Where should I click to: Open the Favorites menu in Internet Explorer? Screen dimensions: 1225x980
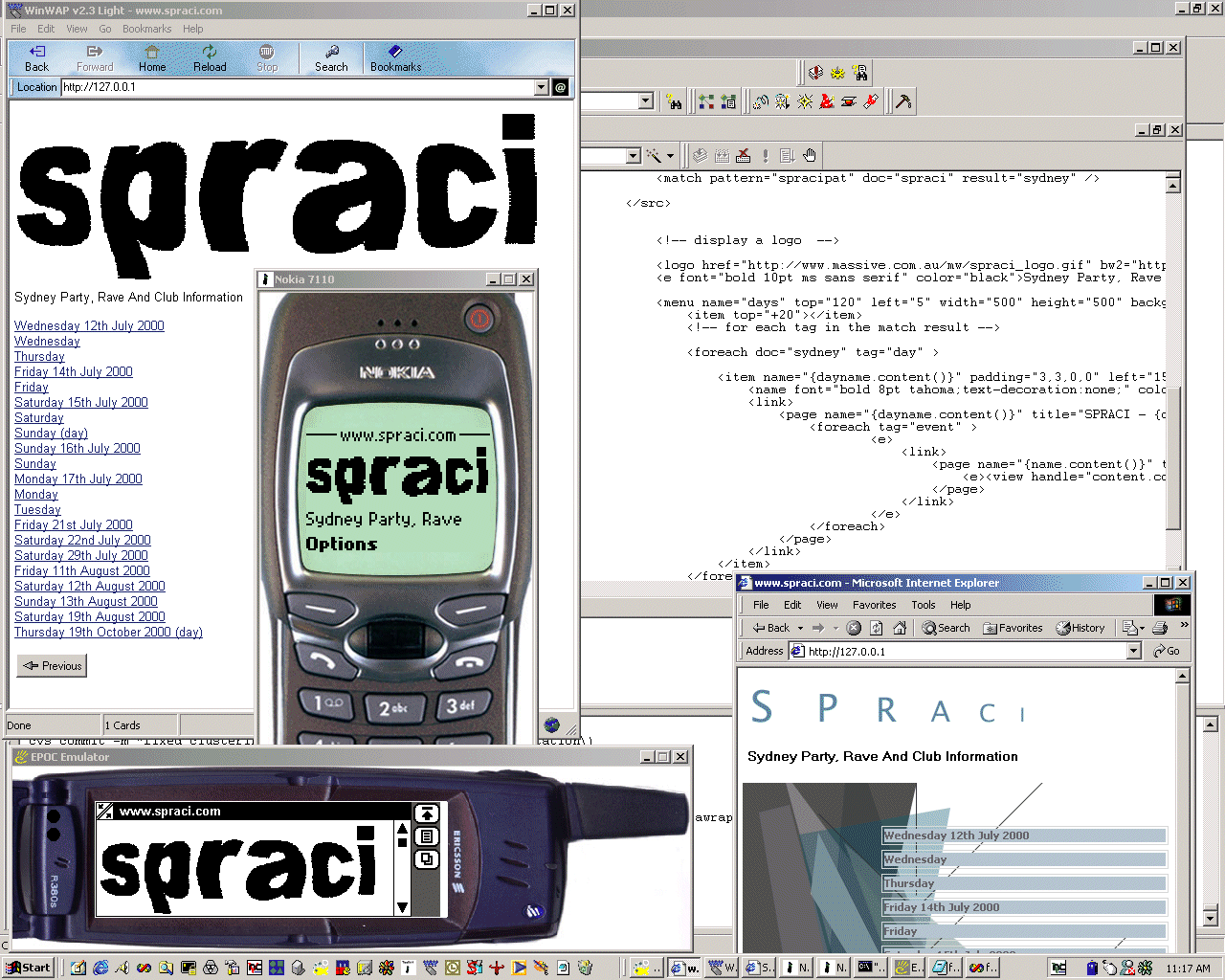[x=874, y=605]
